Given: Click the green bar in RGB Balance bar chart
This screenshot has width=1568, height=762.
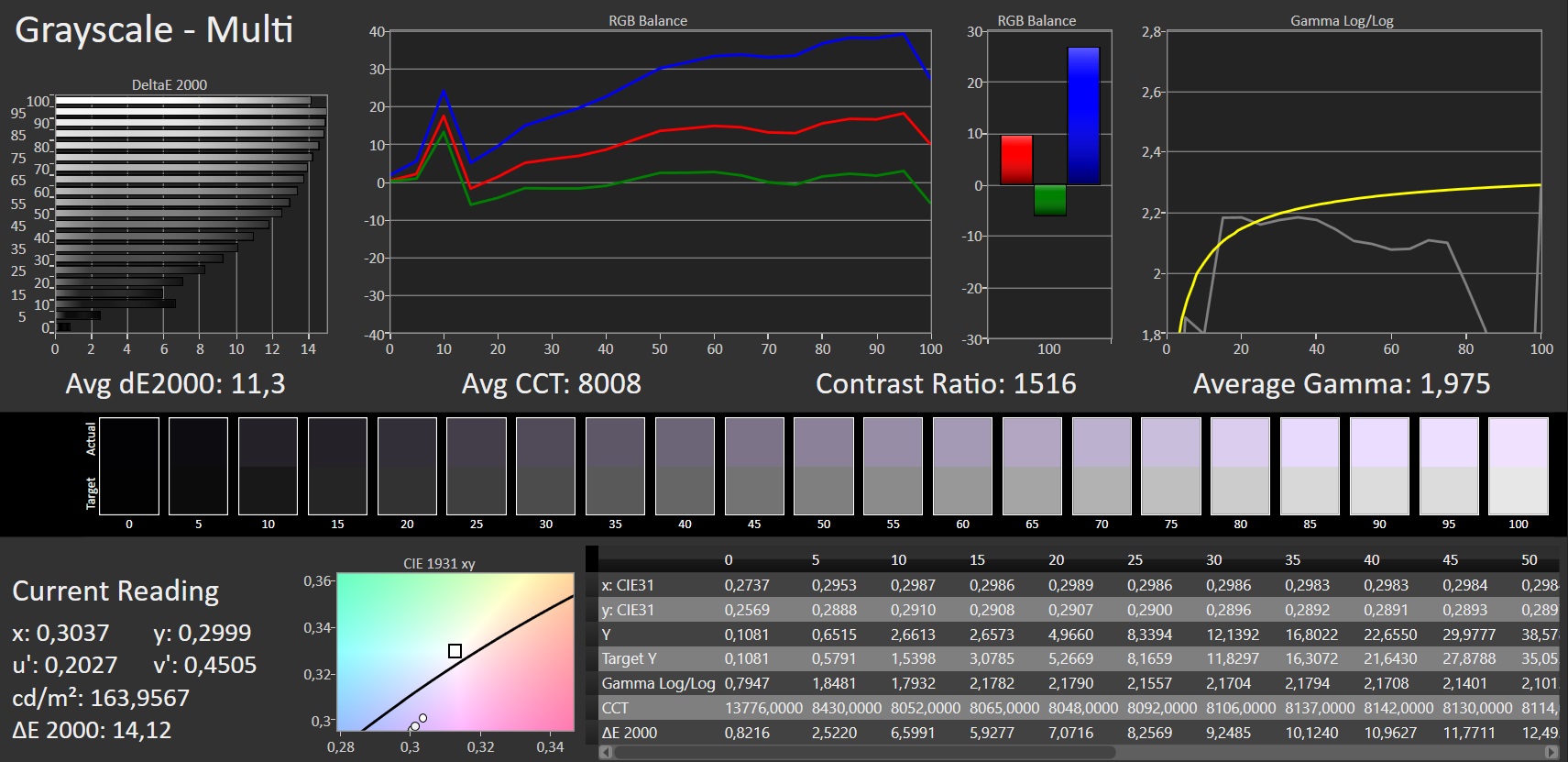Looking at the screenshot, I should (1049, 200).
